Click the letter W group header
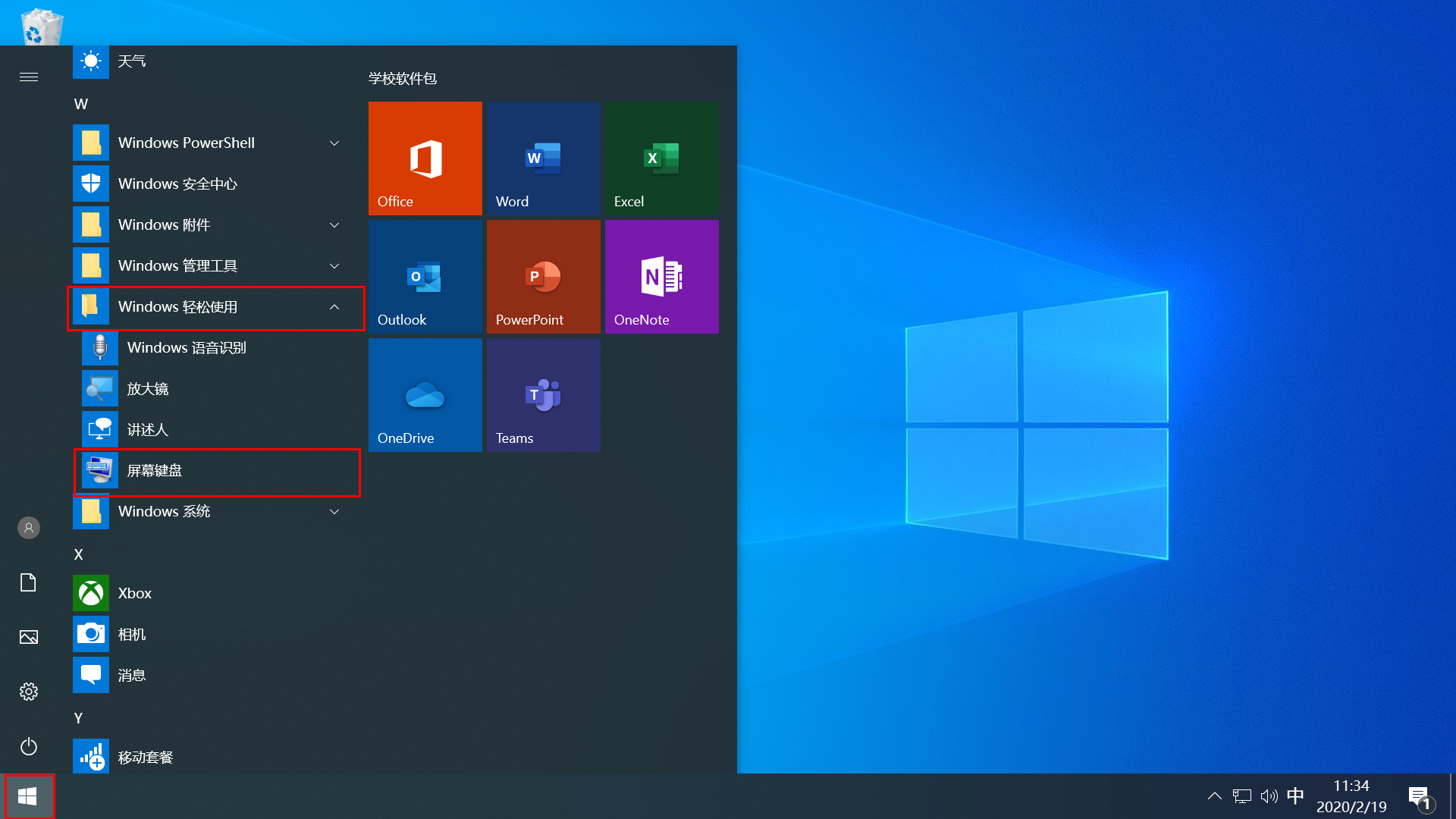This screenshot has height=819, width=1456. coord(81,104)
